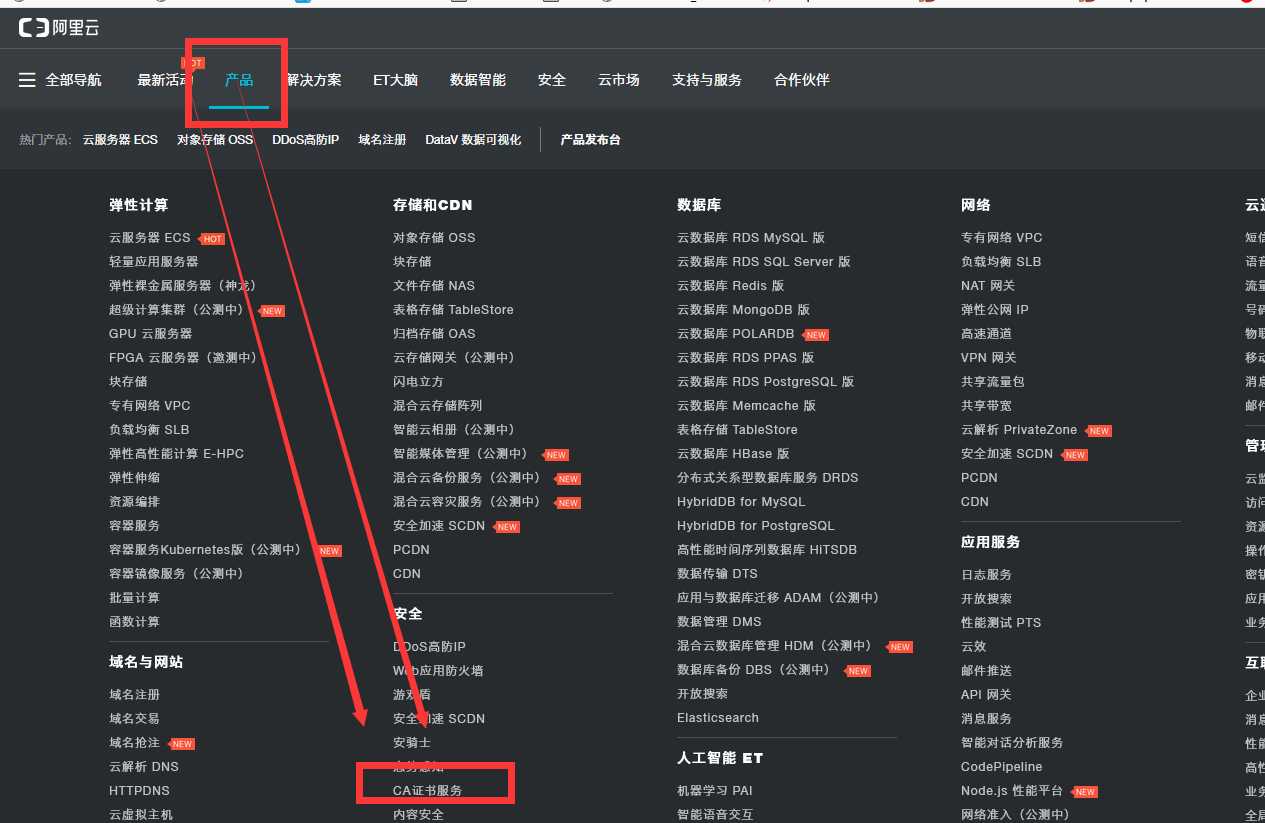
Task: Open FPGA 云服务器（邀测中）link
Action: [183, 358]
